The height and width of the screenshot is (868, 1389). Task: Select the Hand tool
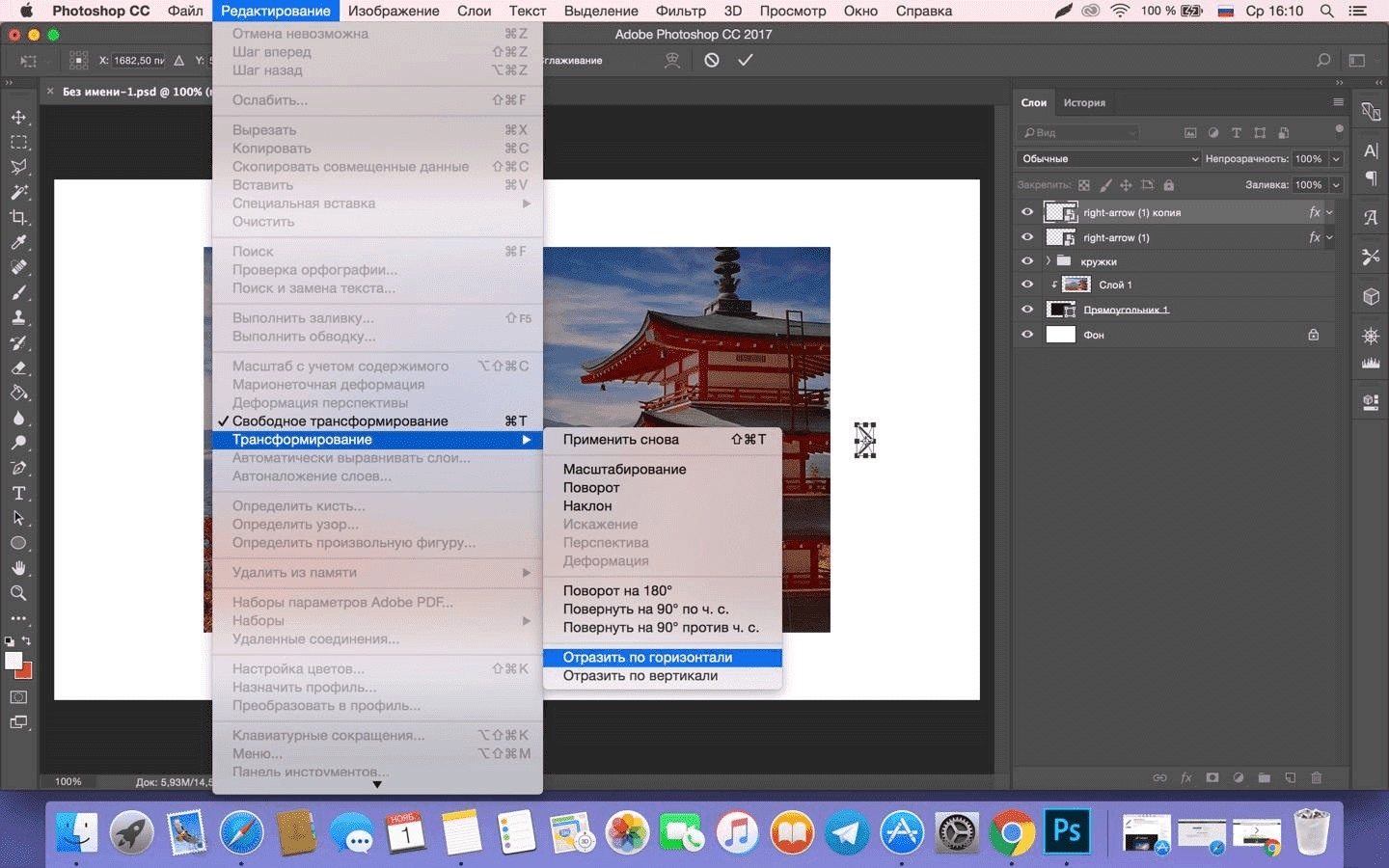click(18, 568)
